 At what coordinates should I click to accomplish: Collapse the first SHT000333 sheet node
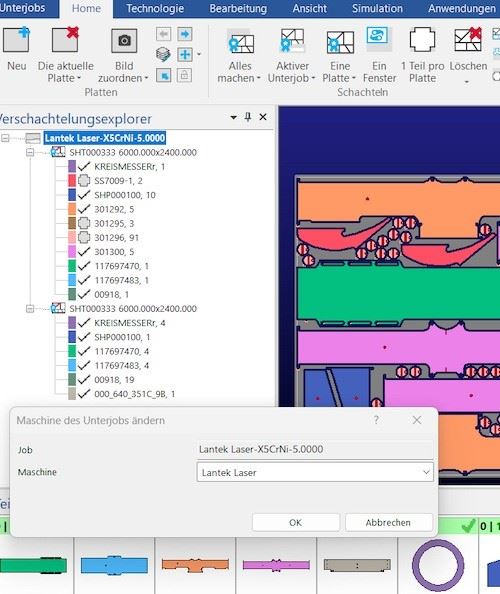[30, 152]
